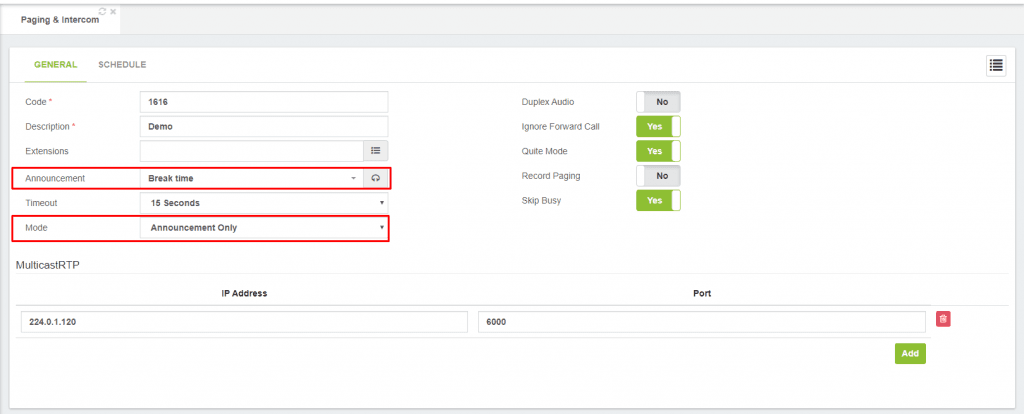Open Mode dropdown showing Announcement Only
Image resolution: width=1024 pixels, height=414 pixels.
point(264,228)
